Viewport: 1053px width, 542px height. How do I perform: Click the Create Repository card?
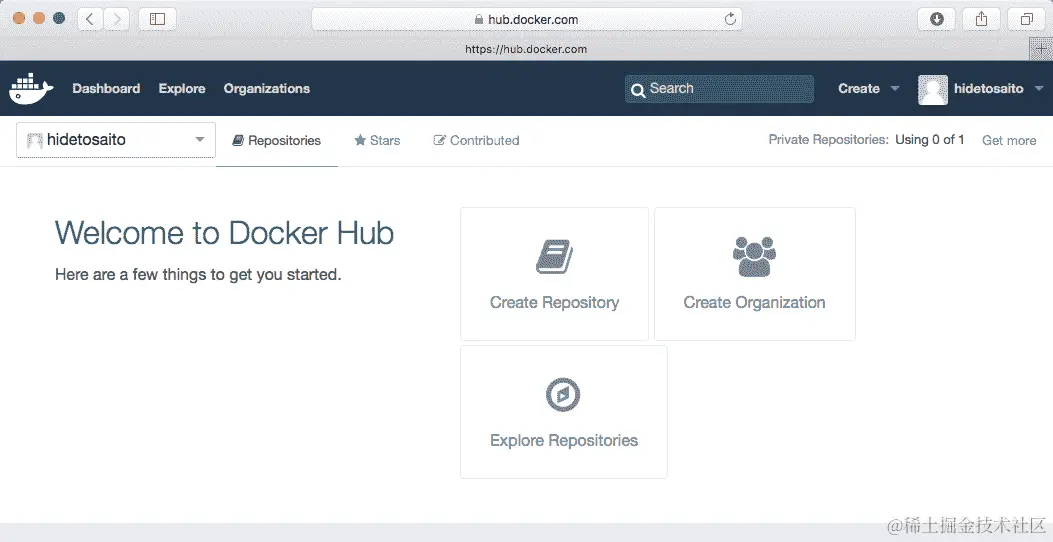[x=555, y=274]
